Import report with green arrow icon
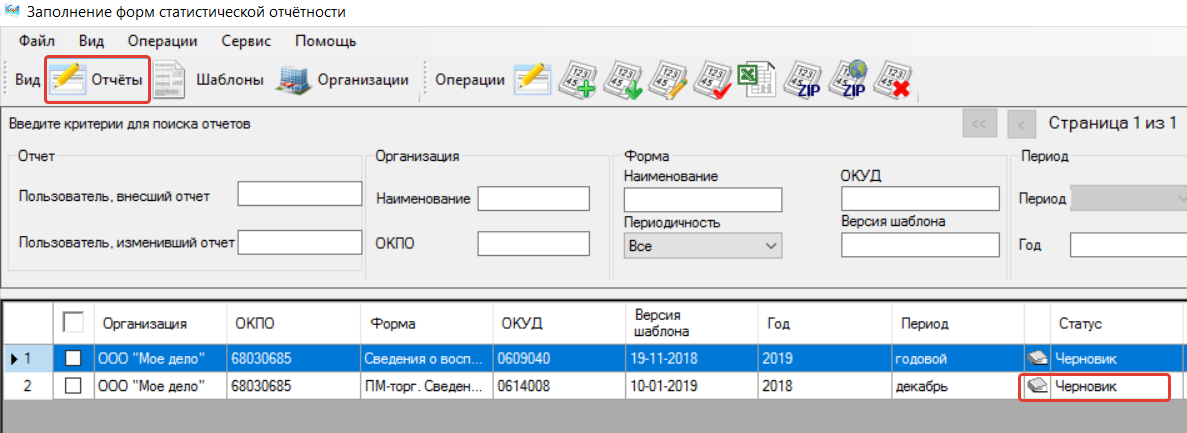The image size is (1187, 433). tap(625, 79)
